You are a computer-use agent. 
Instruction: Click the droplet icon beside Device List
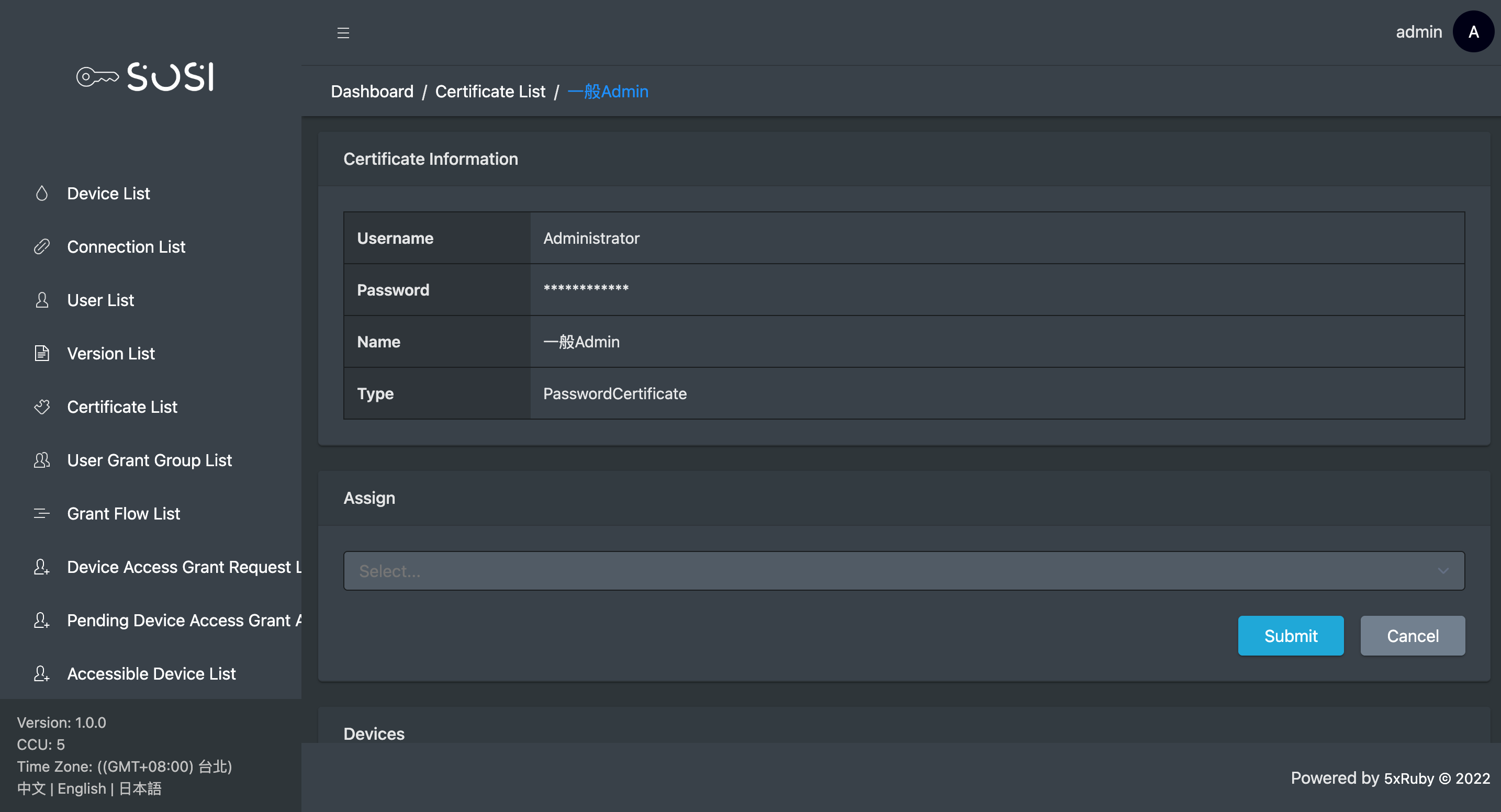[41, 194]
